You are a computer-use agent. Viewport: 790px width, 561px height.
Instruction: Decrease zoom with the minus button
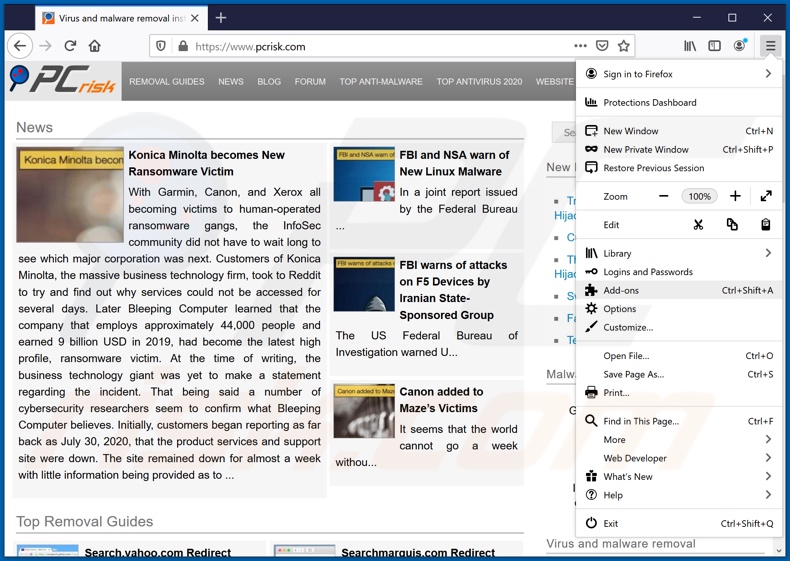pyautogui.click(x=664, y=196)
